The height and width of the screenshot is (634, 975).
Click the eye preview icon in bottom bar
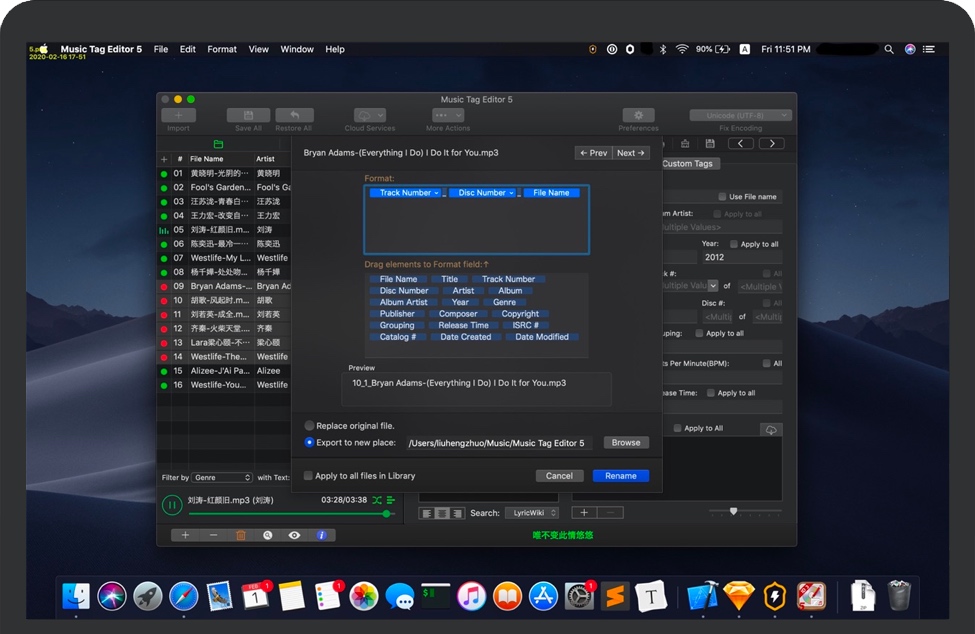coord(294,535)
